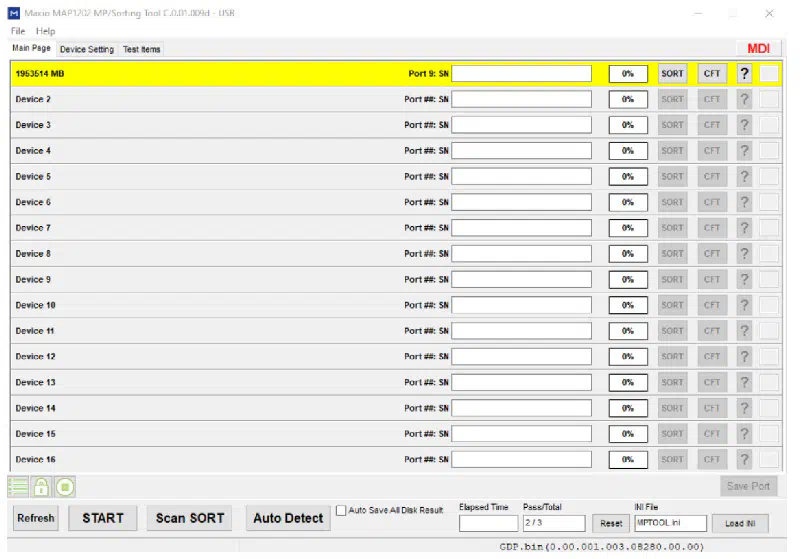803x559 pixels.
Task: Click the Maxio app icon in the title bar
Action: pos(15,13)
